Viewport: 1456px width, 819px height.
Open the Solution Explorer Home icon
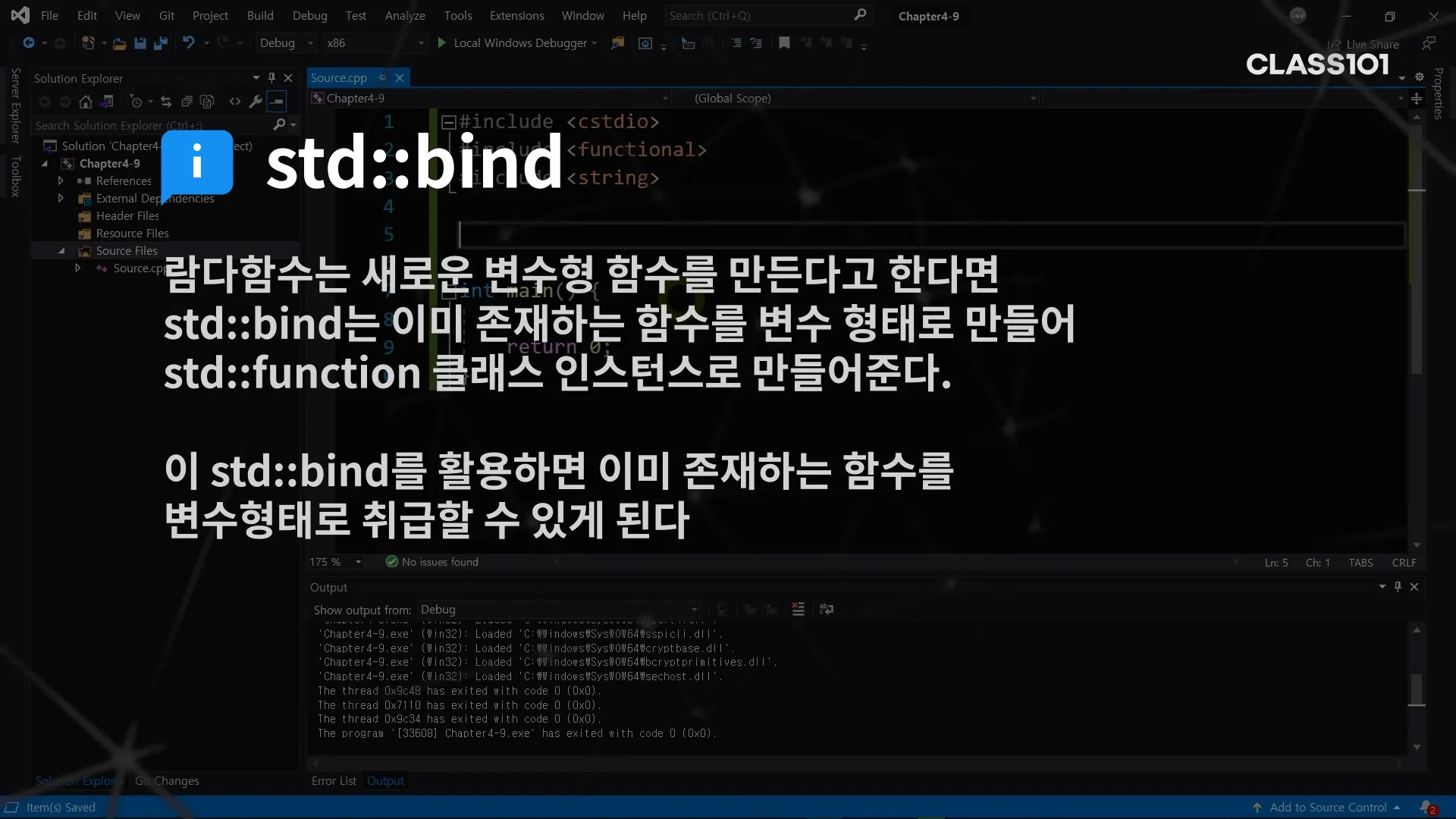point(86,102)
